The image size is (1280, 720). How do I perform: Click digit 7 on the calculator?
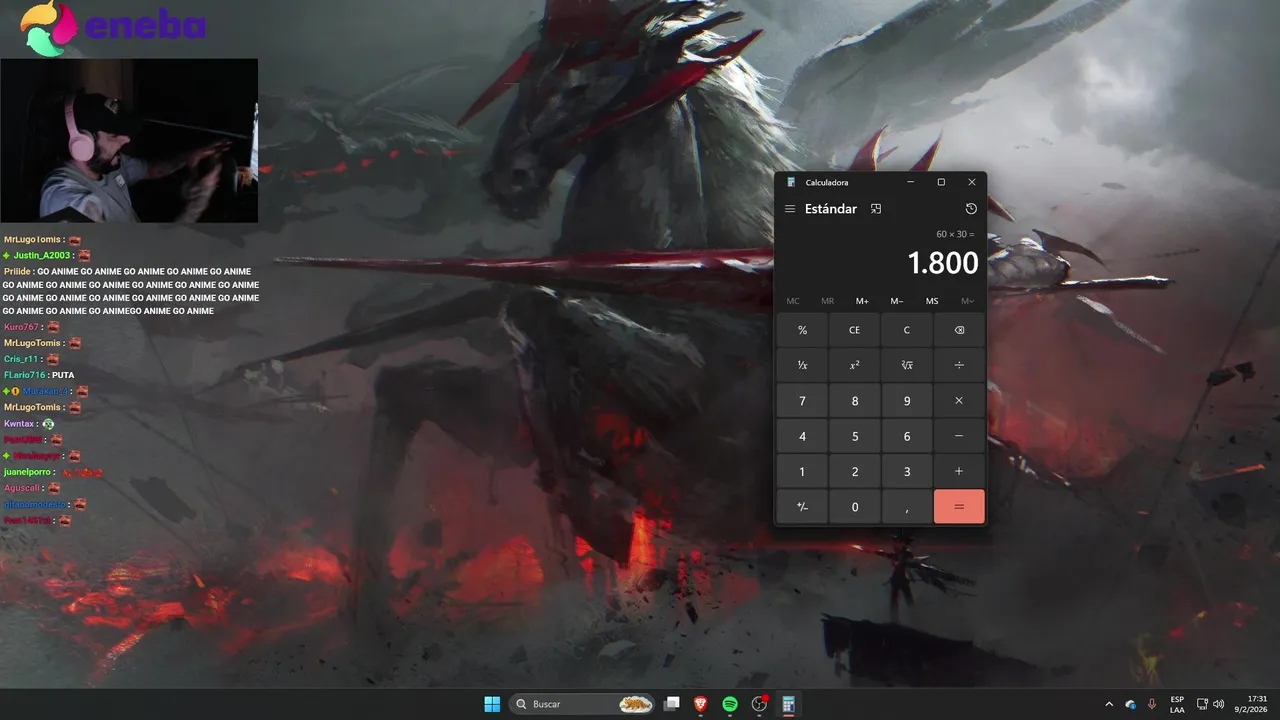pos(802,401)
